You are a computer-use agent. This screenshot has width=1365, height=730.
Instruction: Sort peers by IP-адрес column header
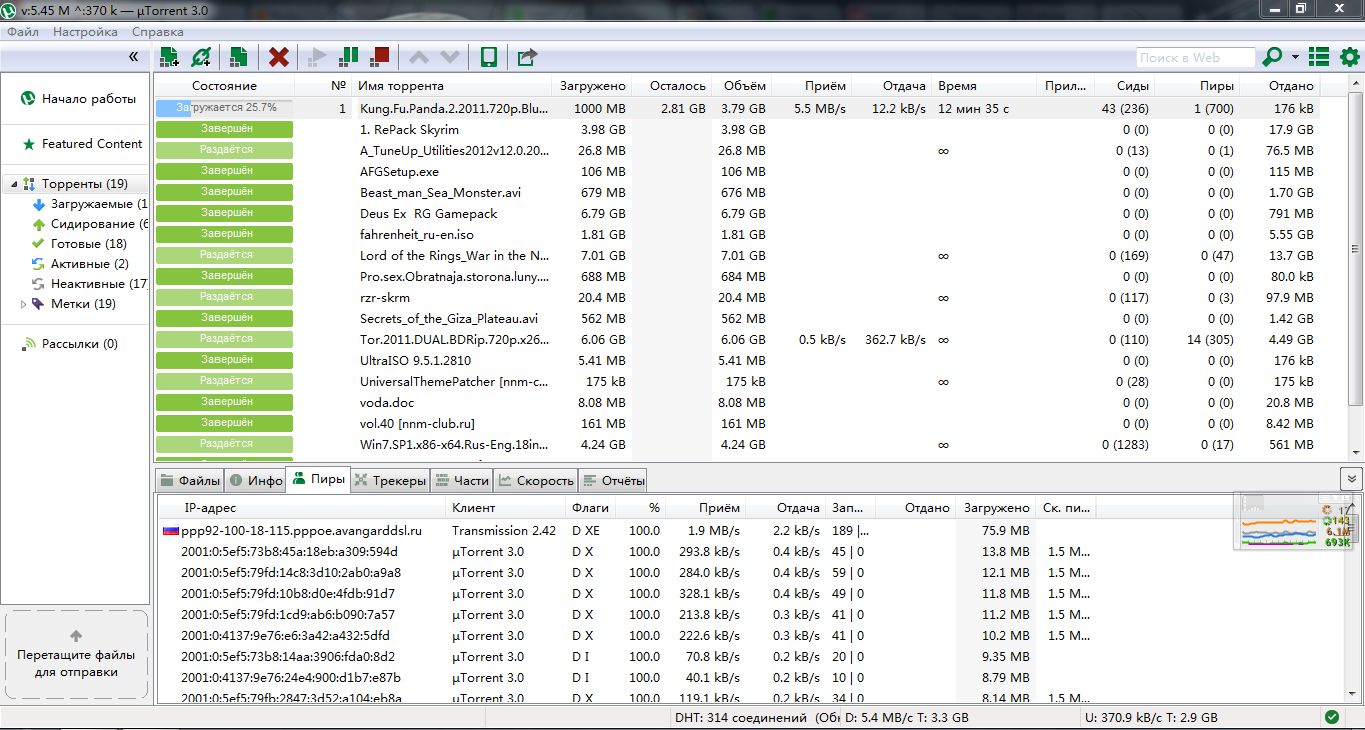coord(303,508)
